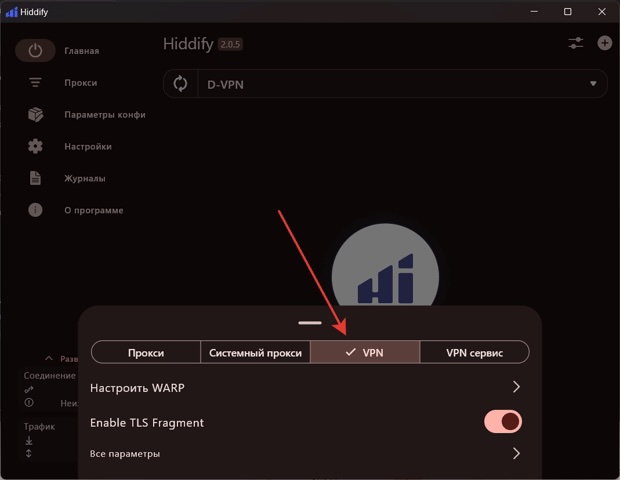Refresh the D-VPN profile subscription
The height and width of the screenshot is (480, 620).
180,84
